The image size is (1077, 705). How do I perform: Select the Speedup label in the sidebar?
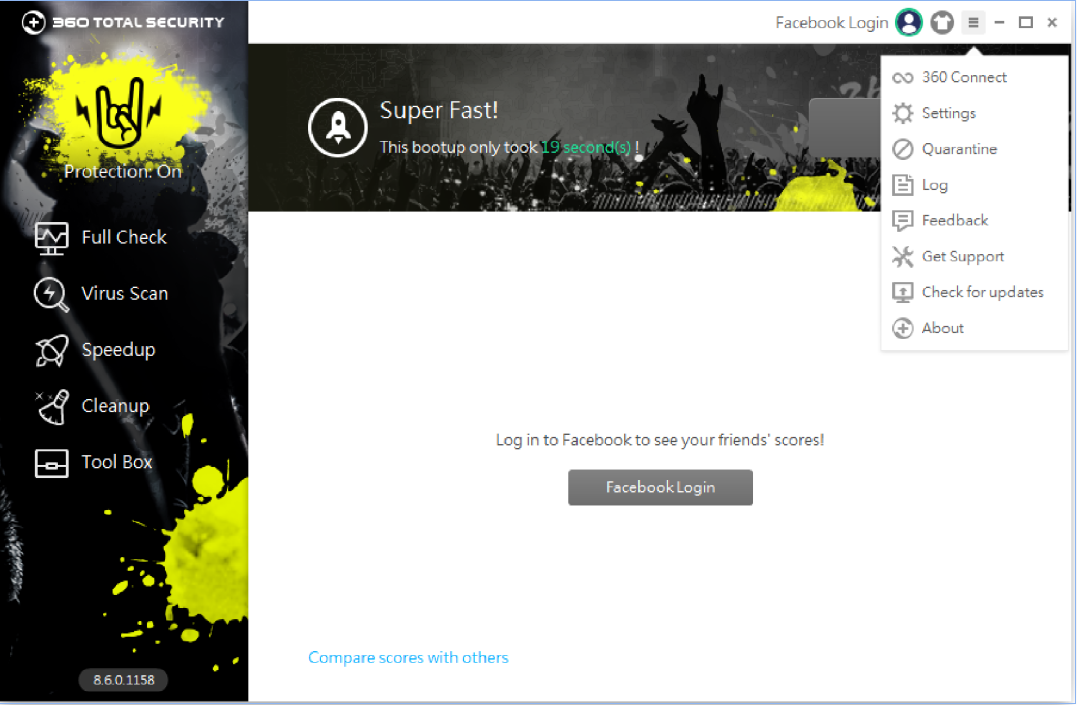tap(118, 350)
